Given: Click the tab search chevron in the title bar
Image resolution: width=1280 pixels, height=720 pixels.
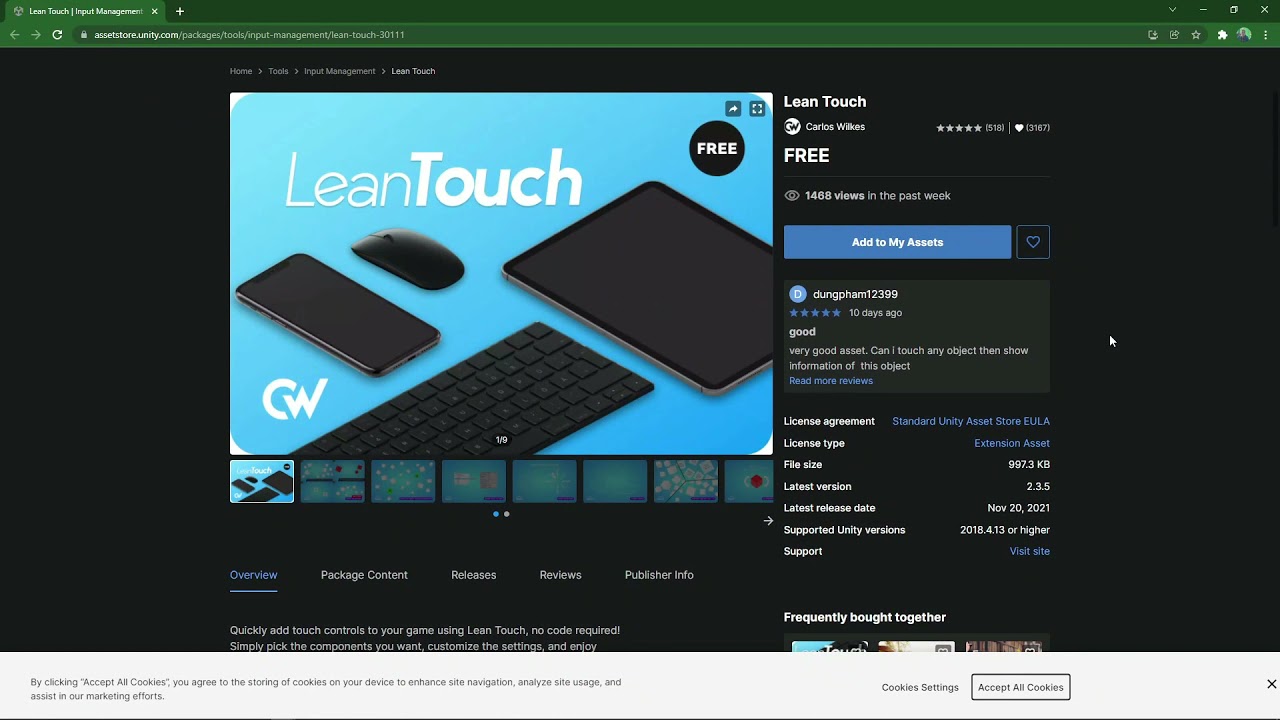Looking at the screenshot, I should click(x=1172, y=10).
